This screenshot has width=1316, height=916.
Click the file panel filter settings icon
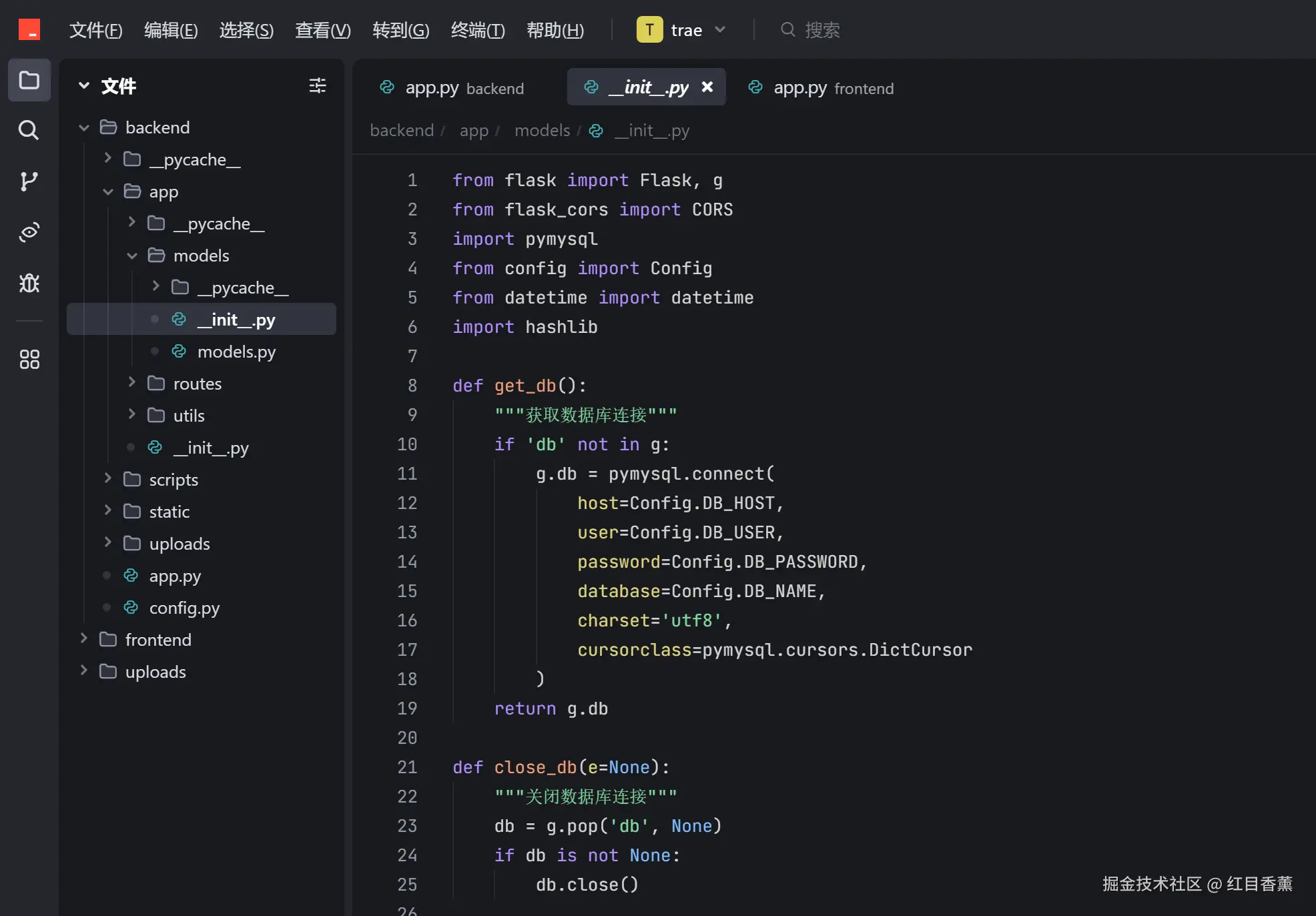[318, 85]
